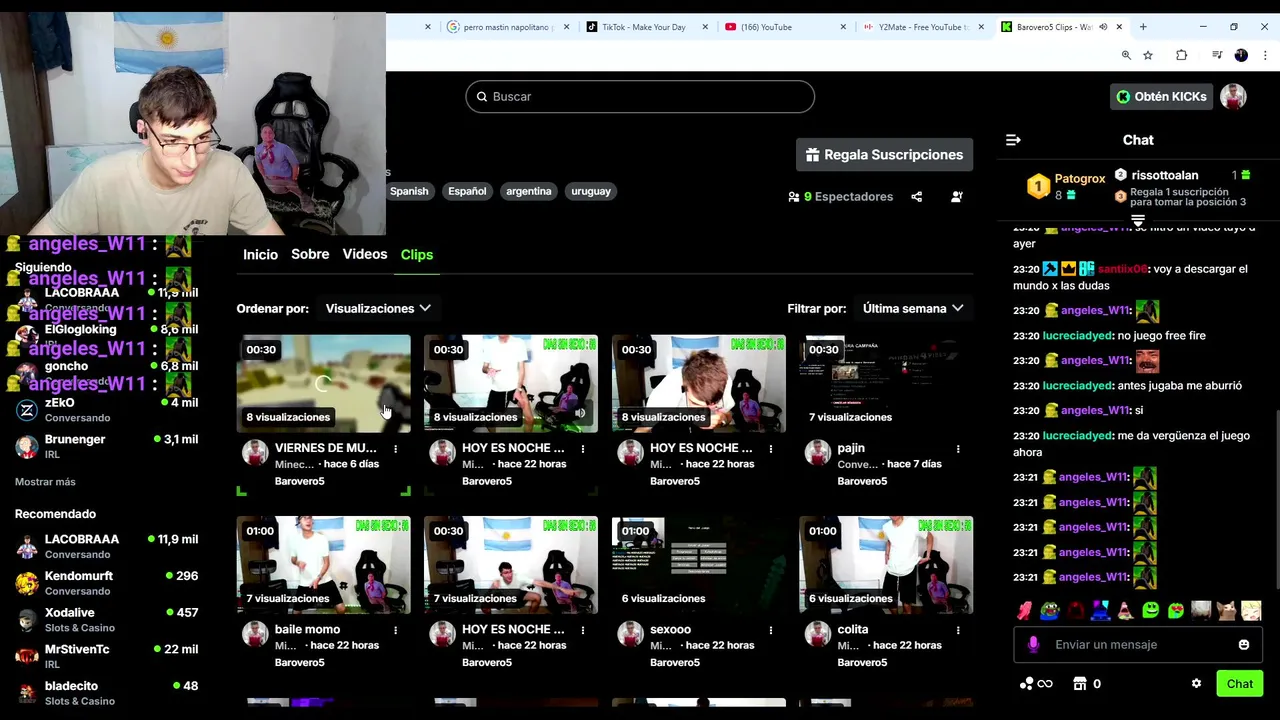Click the argentina tag
Image resolution: width=1280 pixels, height=720 pixels.
pyautogui.click(x=529, y=191)
